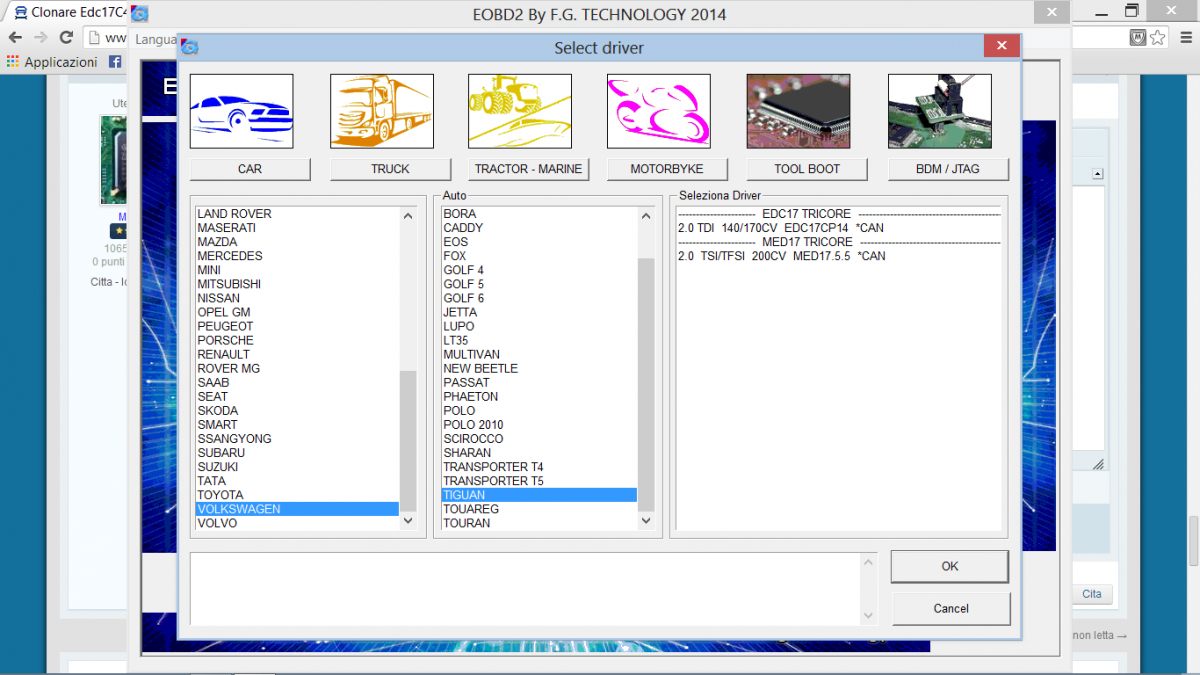Open the Facebook bookmark icon
The height and width of the screenshot is (675, 1200).
click(115, 62)
